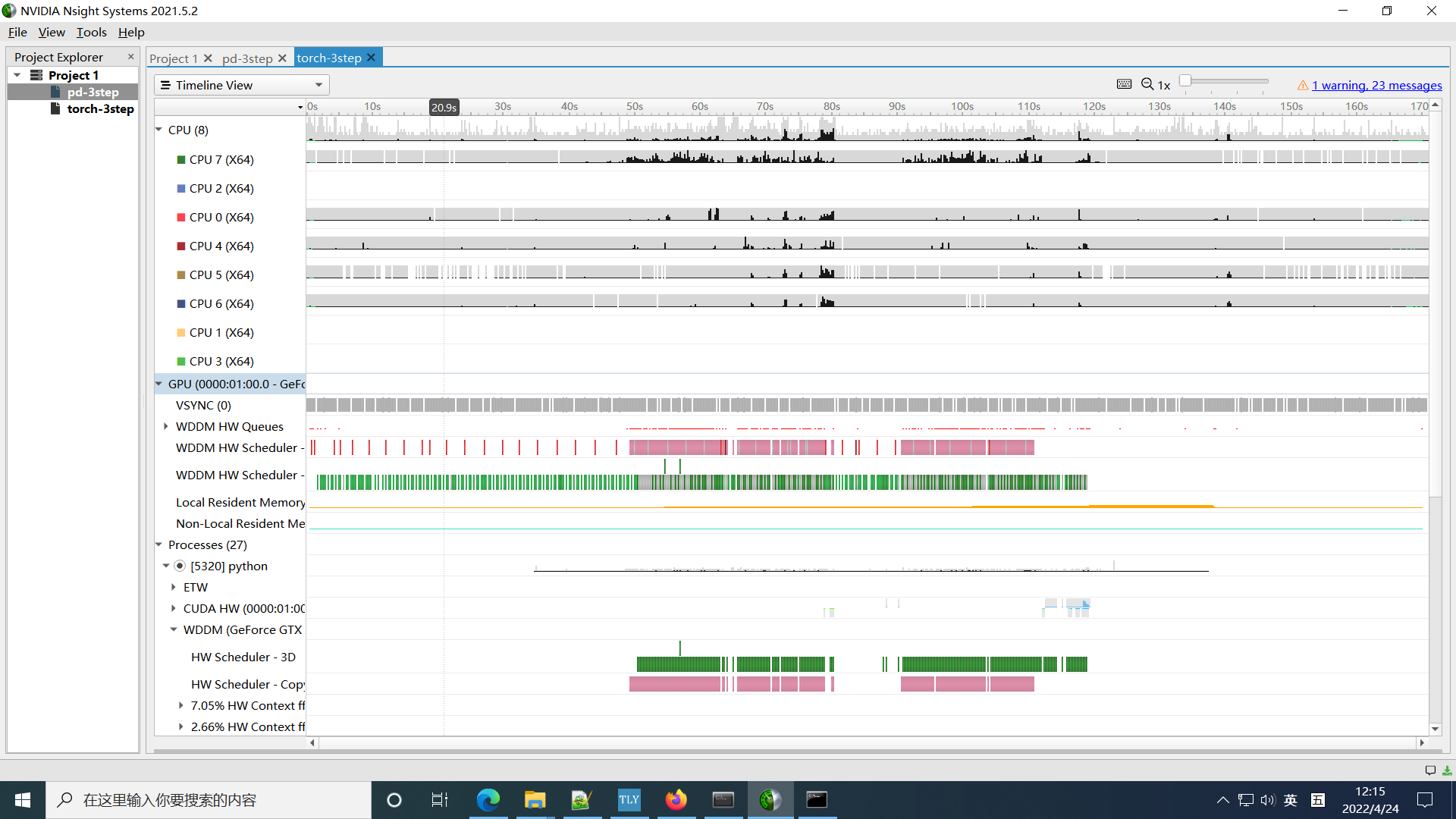Image resolution: width=1456 pixels, height=819 pixels.
Task: Select torch-3step in Project Explorer
Action: [x=99, y=108]
